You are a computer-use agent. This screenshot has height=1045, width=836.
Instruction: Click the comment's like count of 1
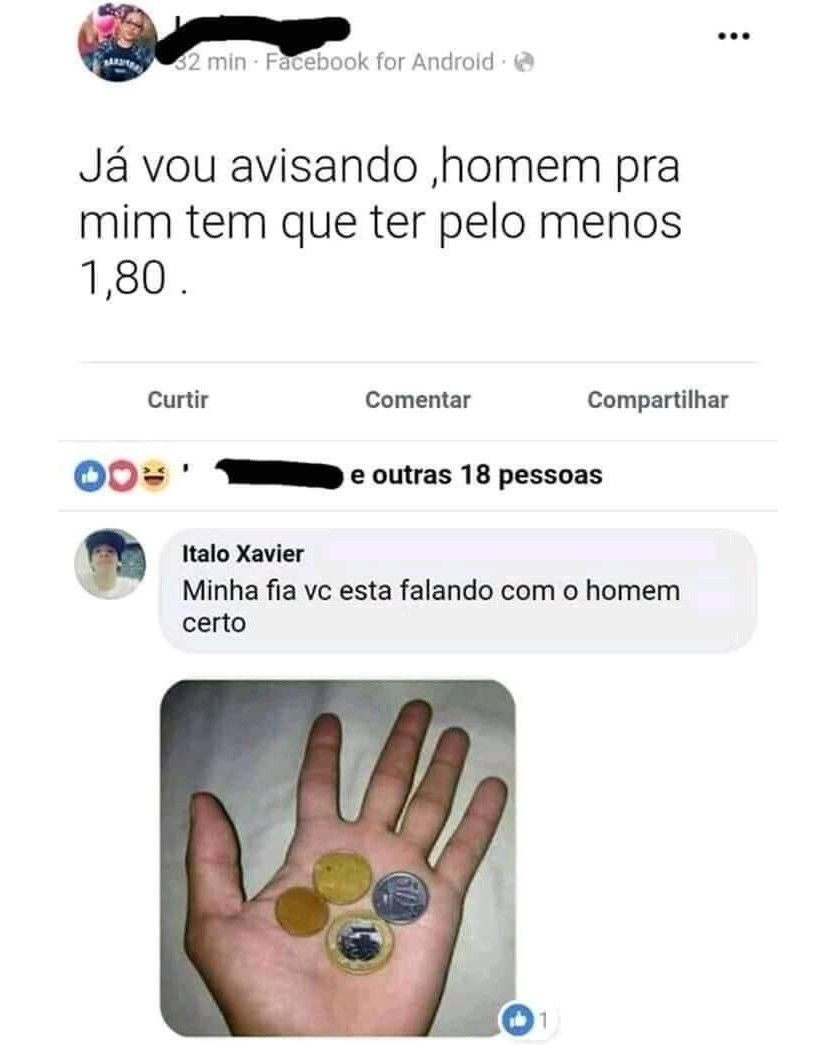[x=543, y=1020]
